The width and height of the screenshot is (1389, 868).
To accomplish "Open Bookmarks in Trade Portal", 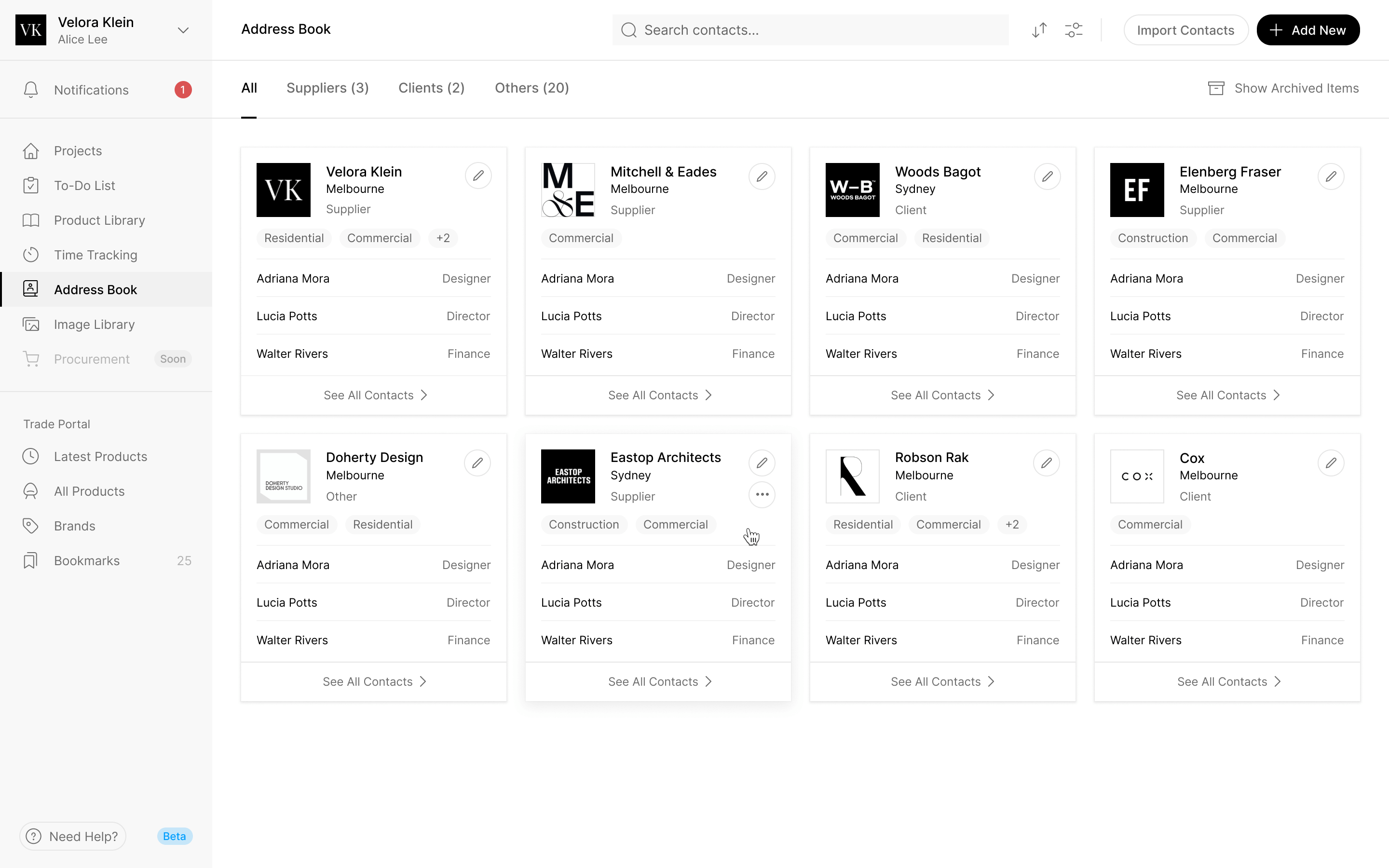I will [87, 561].
